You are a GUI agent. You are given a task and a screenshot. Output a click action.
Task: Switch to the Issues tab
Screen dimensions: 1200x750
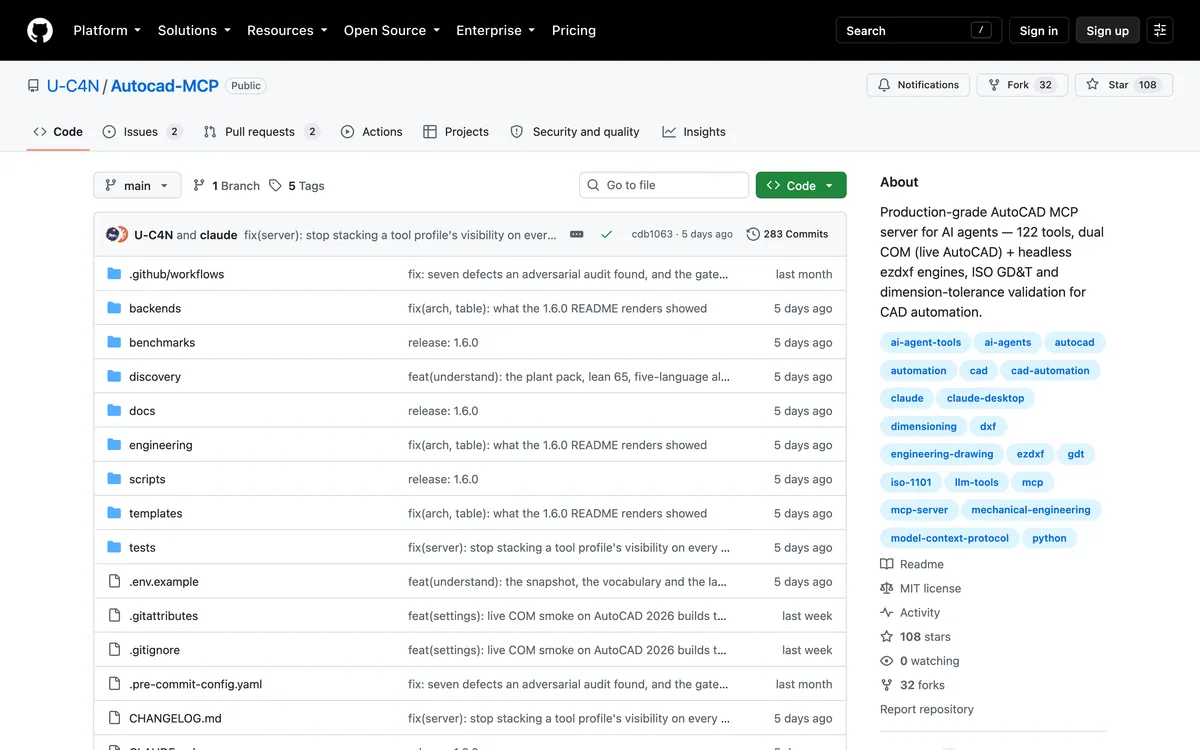[x=142, y=132]
